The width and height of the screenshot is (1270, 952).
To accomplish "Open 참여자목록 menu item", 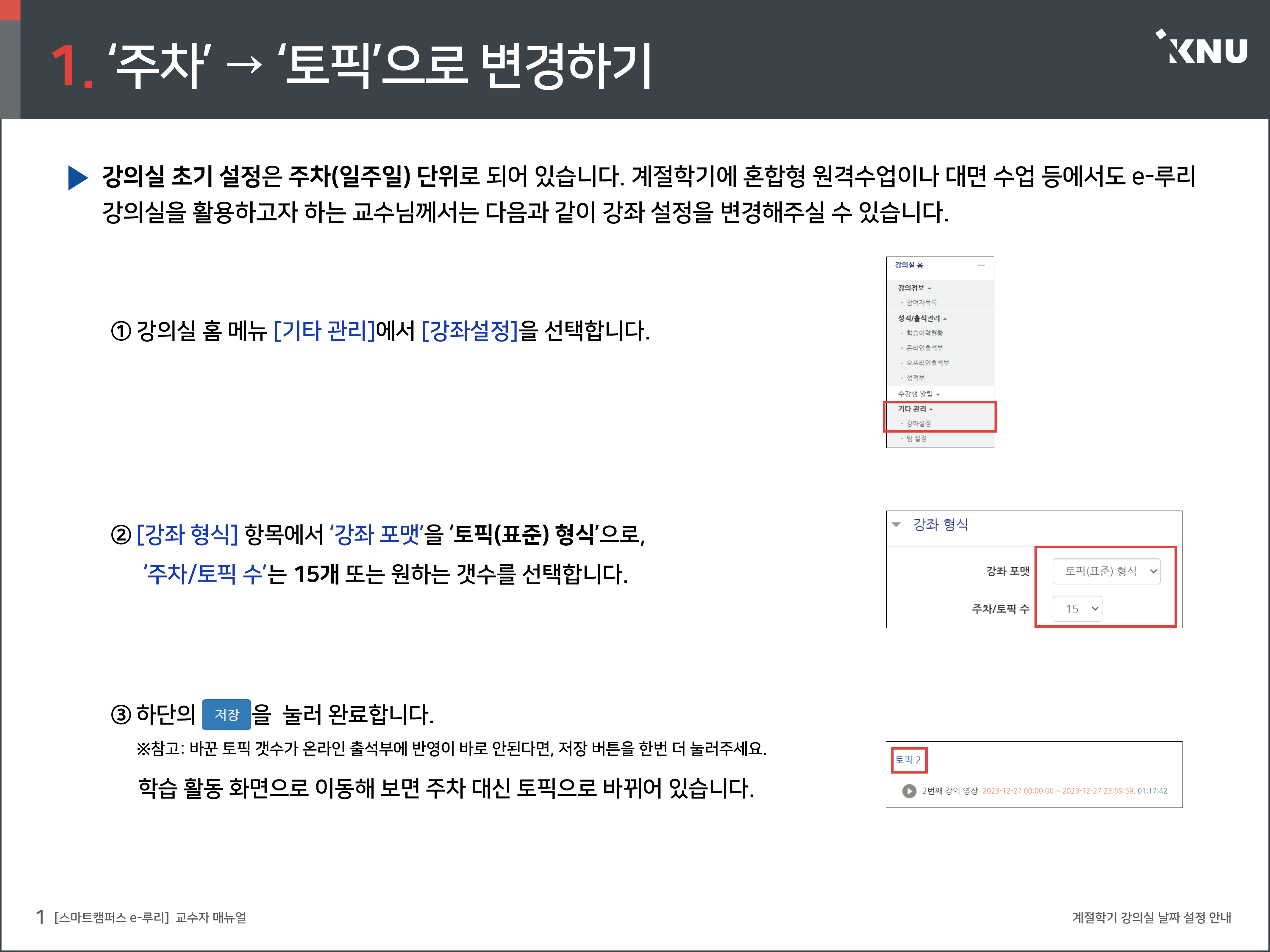I will (x=921, y=303).
